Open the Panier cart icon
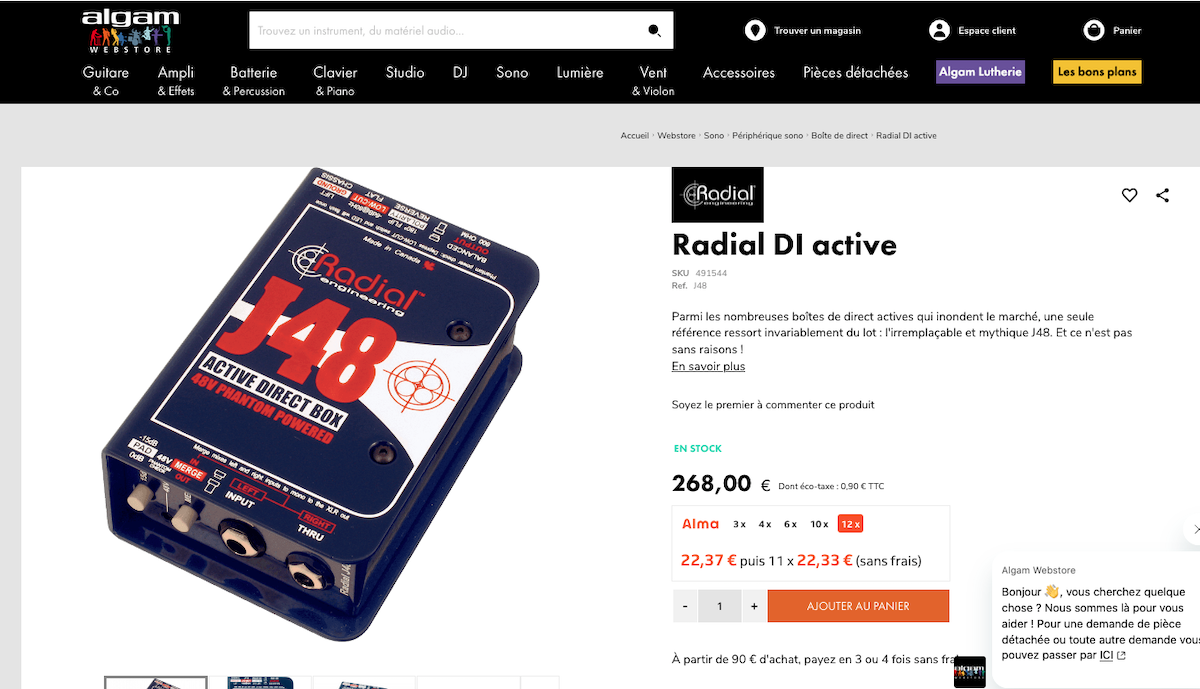 1094,31
